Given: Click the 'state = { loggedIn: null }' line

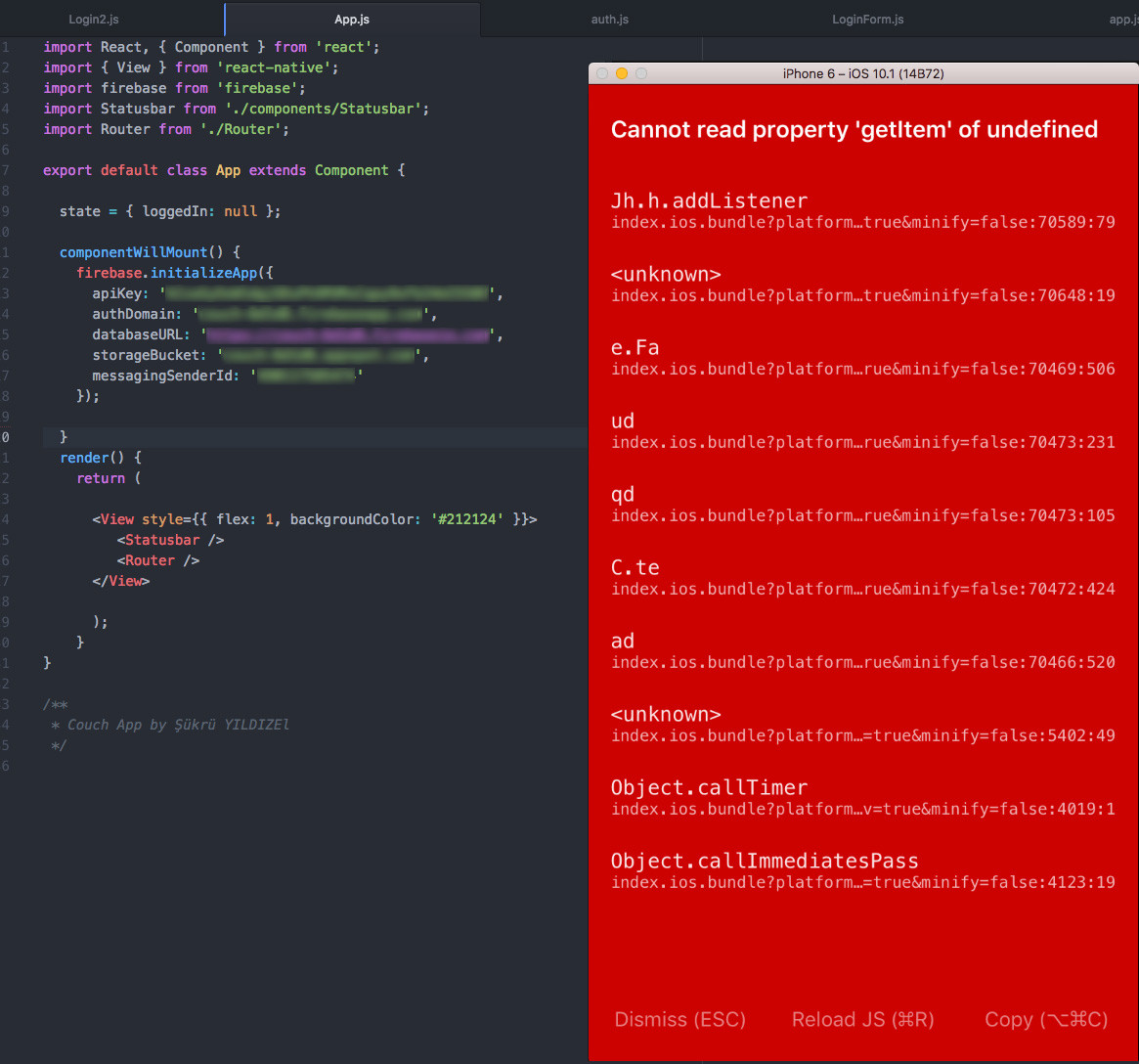Looking at the screenshot, I should point(170,211).
